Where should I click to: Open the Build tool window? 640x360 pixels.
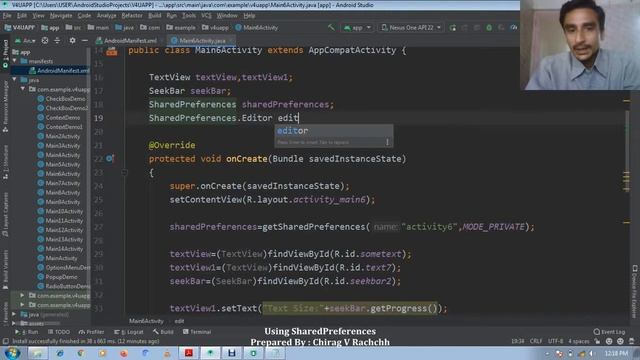click(x=163, y=332)
